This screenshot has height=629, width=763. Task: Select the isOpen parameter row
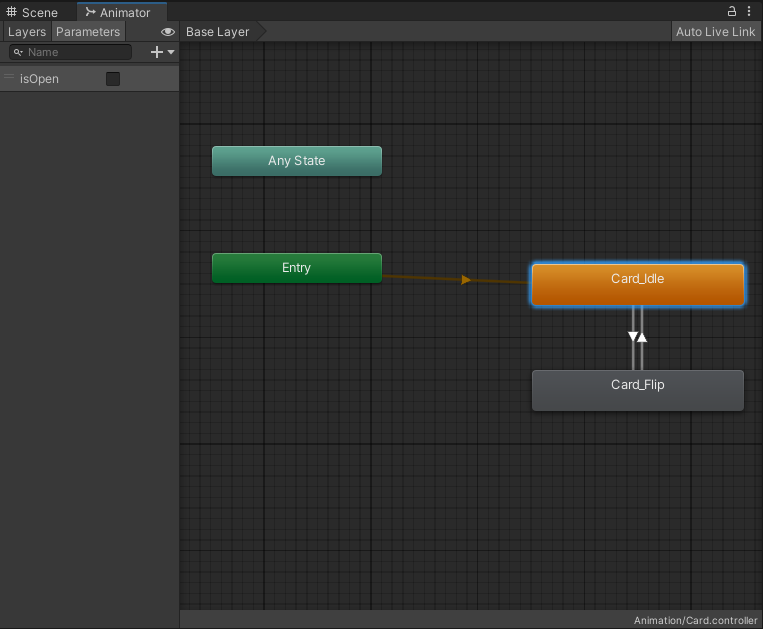pos(90,79)
